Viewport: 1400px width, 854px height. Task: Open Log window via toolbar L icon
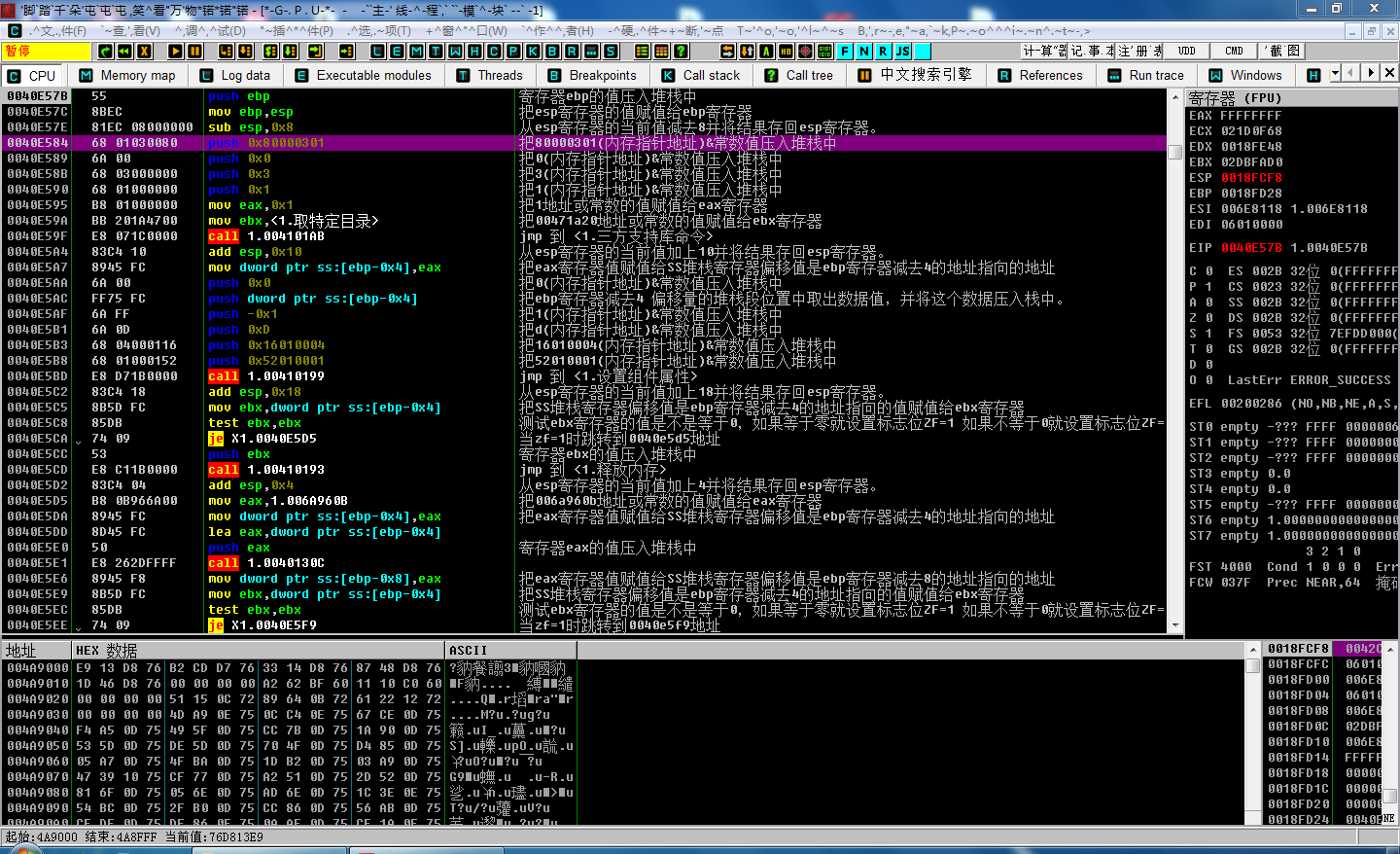[377, 51]
